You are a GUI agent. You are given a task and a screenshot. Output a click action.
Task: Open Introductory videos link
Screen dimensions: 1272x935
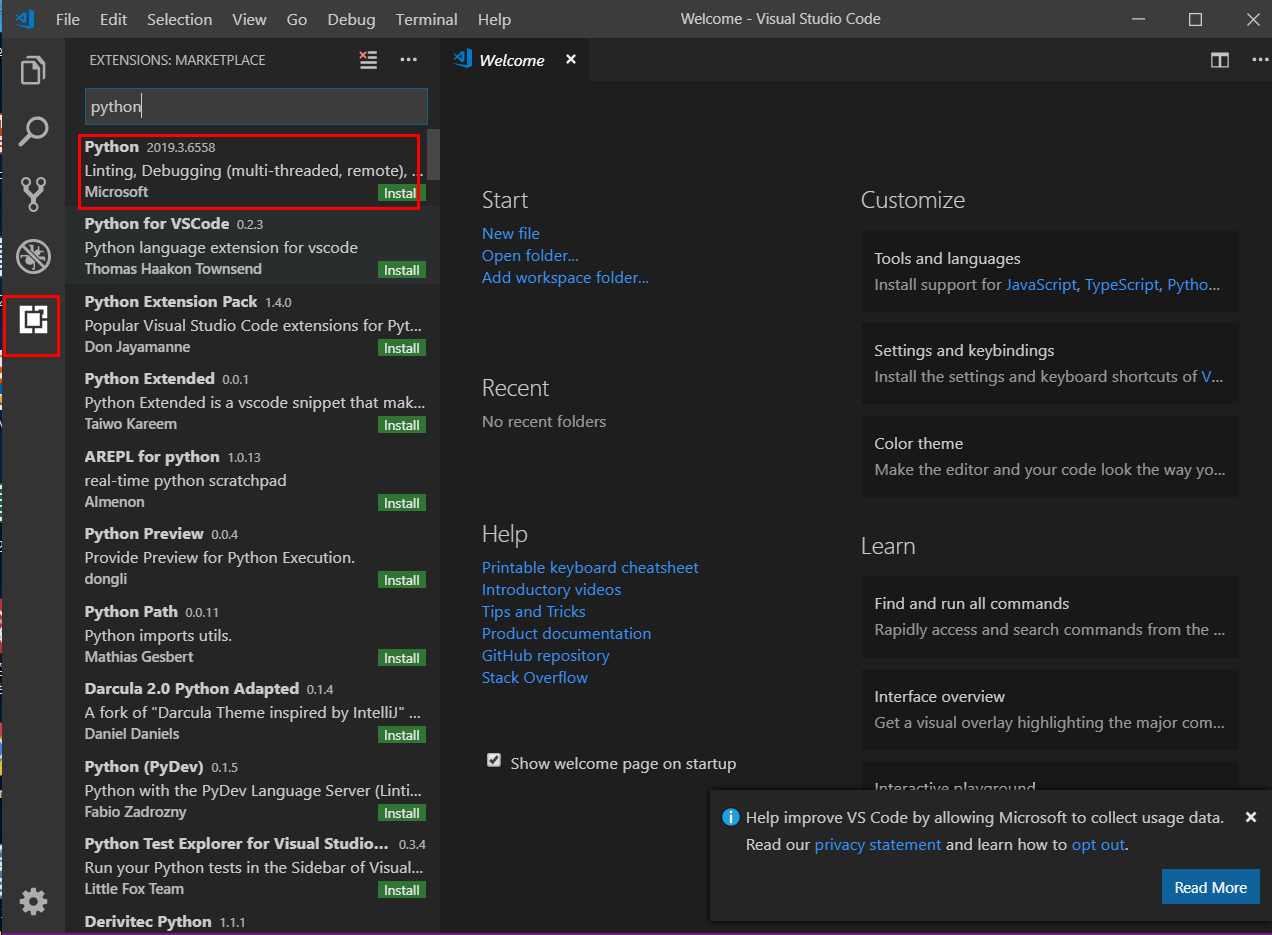(551, 589)
